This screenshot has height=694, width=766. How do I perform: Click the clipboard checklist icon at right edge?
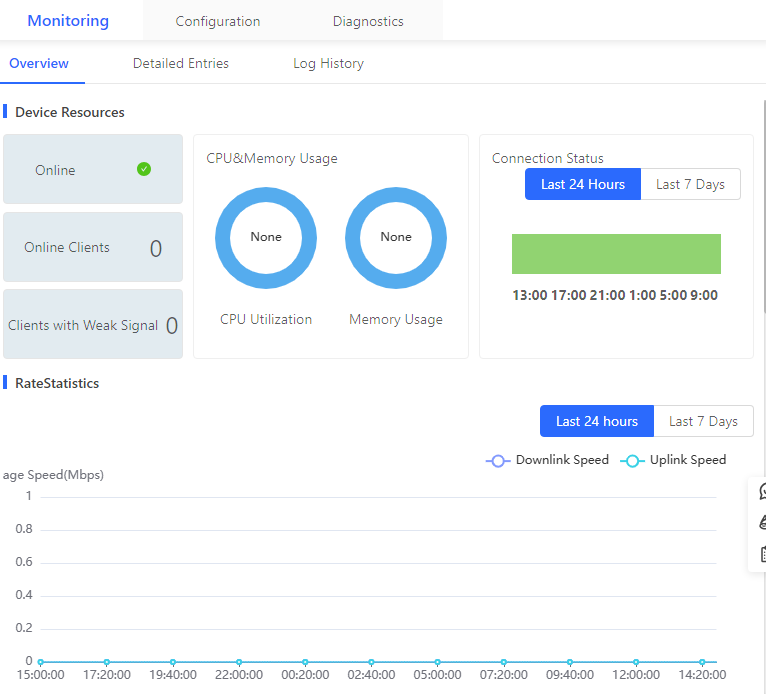763,554
